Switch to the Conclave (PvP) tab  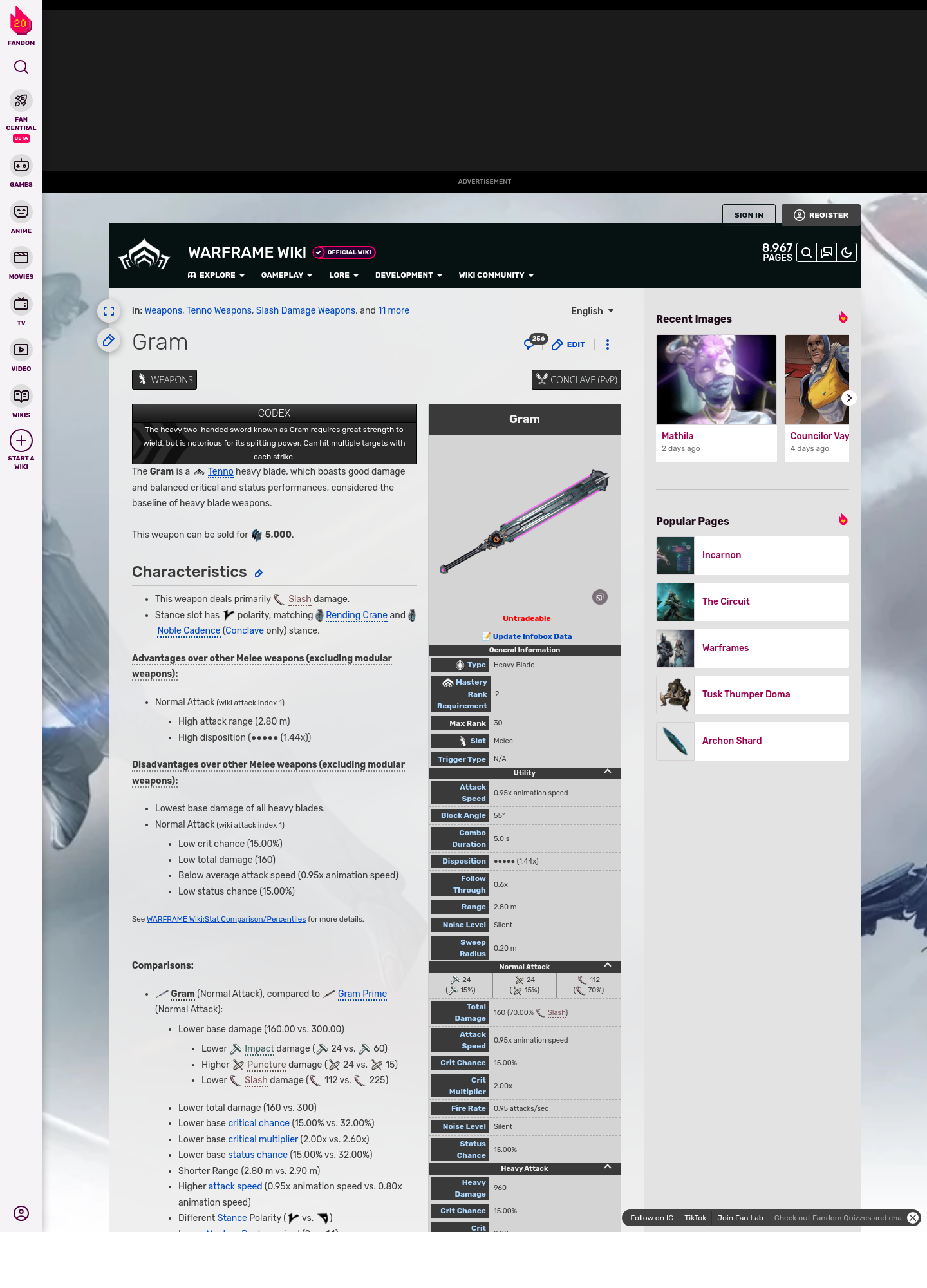(x=577, y=379)
